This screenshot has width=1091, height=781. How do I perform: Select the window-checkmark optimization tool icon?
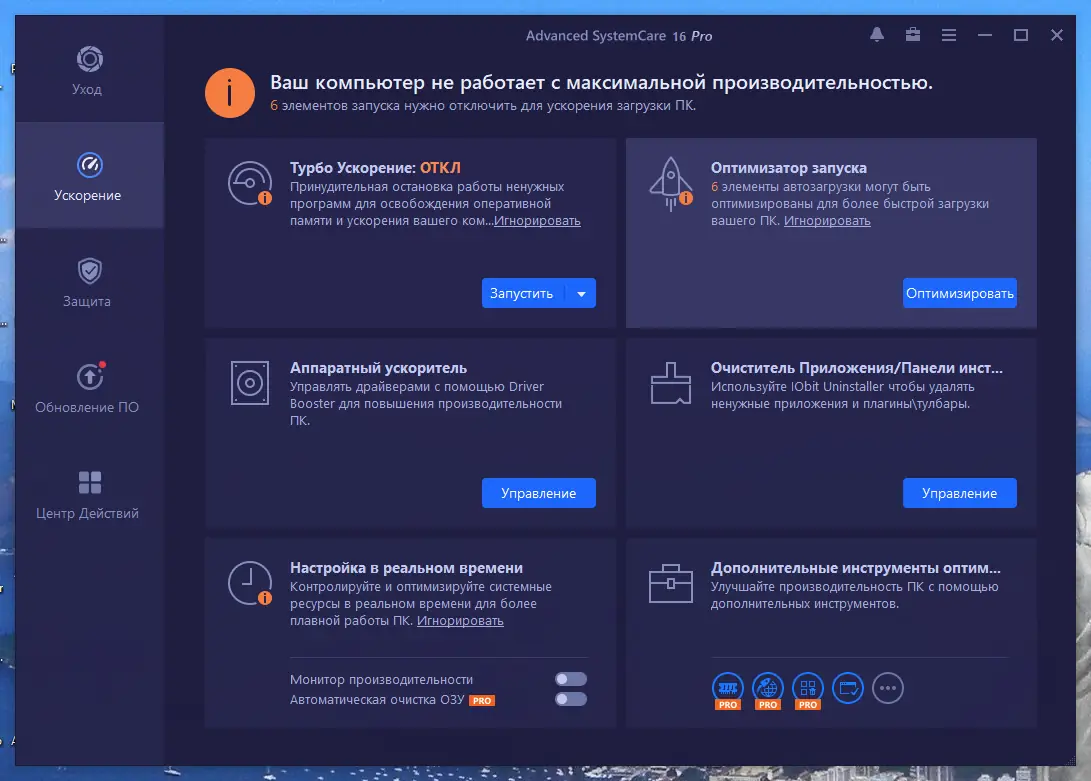847,689
